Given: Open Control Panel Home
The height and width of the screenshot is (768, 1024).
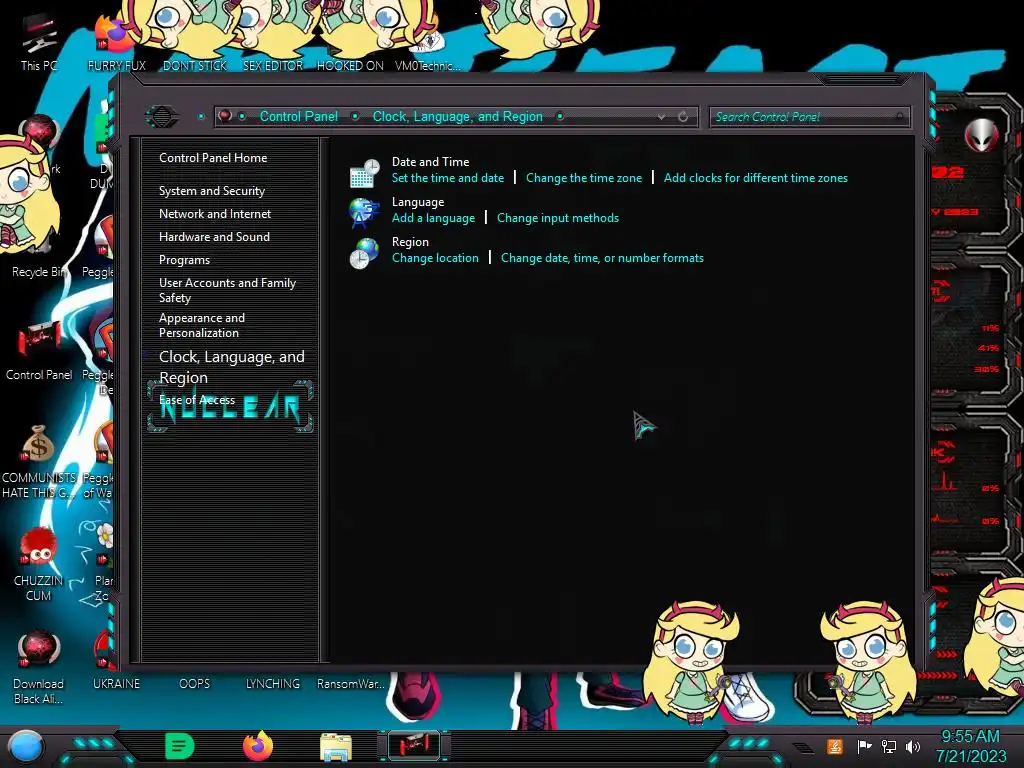Looking at the screenshot, I should point(213,157).
